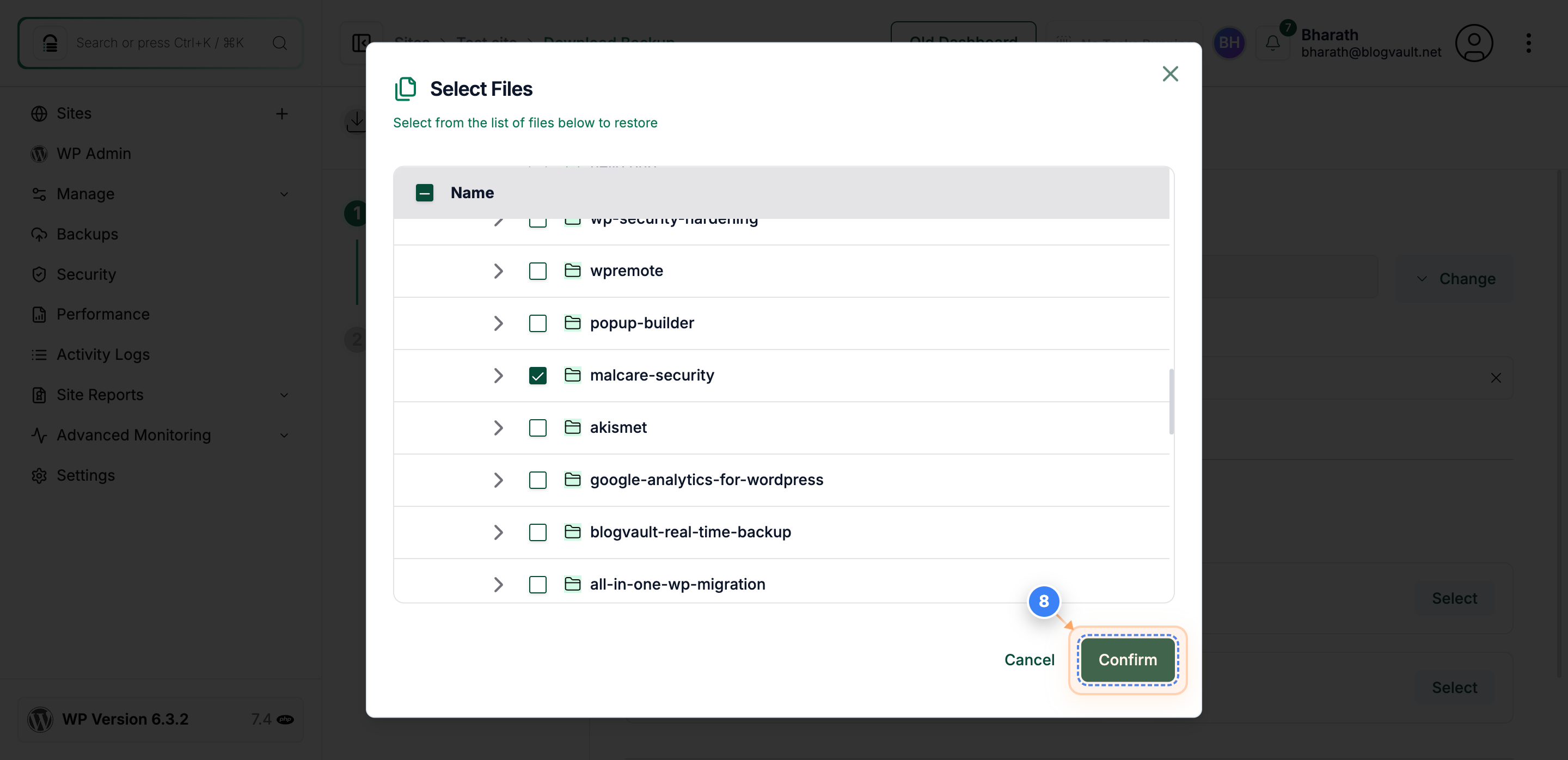Viewport: 1568px width, 760px height.
Task: Open the Settings menu item
Action: tap(85, 475)
